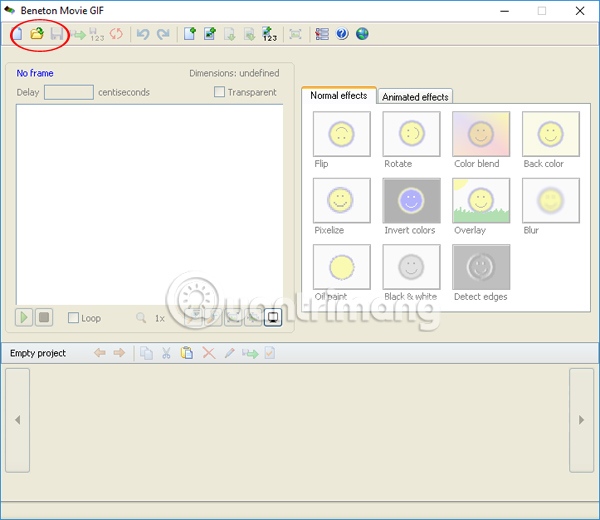The width and height of the screenshot is (600, 520).
Task: Import numbered image sequence icon
Action: click(269, 34)
